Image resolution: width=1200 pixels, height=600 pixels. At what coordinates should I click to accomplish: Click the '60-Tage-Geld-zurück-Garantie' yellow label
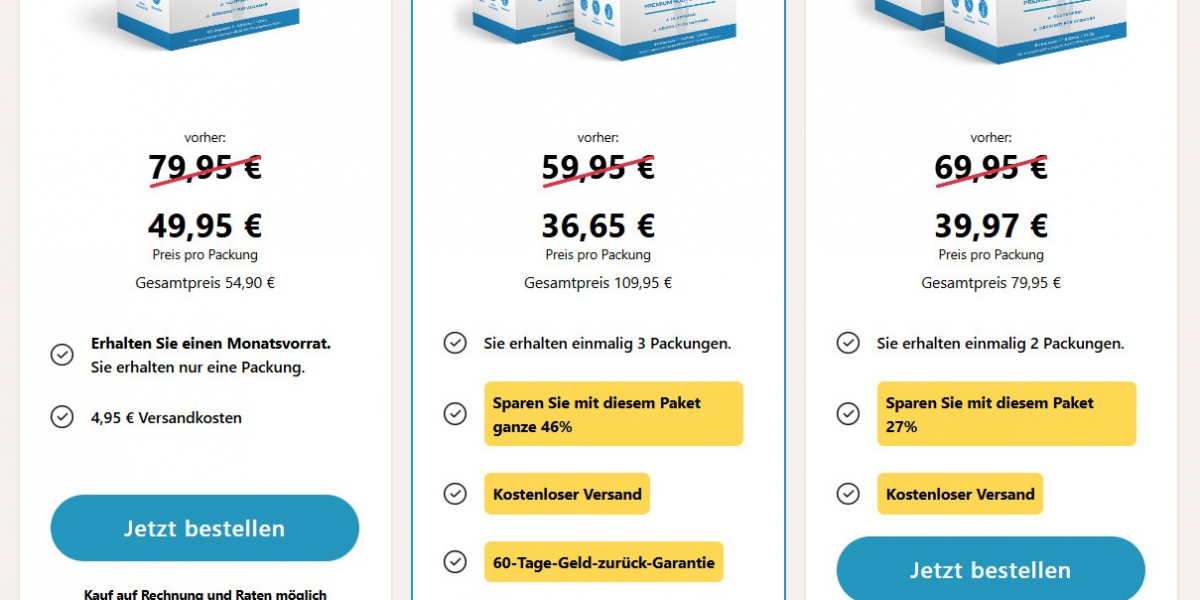tap(603, 562)
